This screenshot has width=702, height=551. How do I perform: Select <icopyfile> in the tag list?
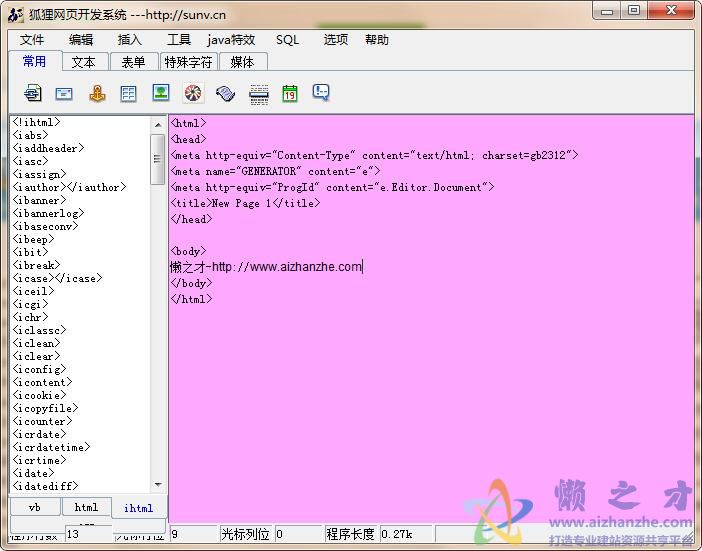point(45,408)
